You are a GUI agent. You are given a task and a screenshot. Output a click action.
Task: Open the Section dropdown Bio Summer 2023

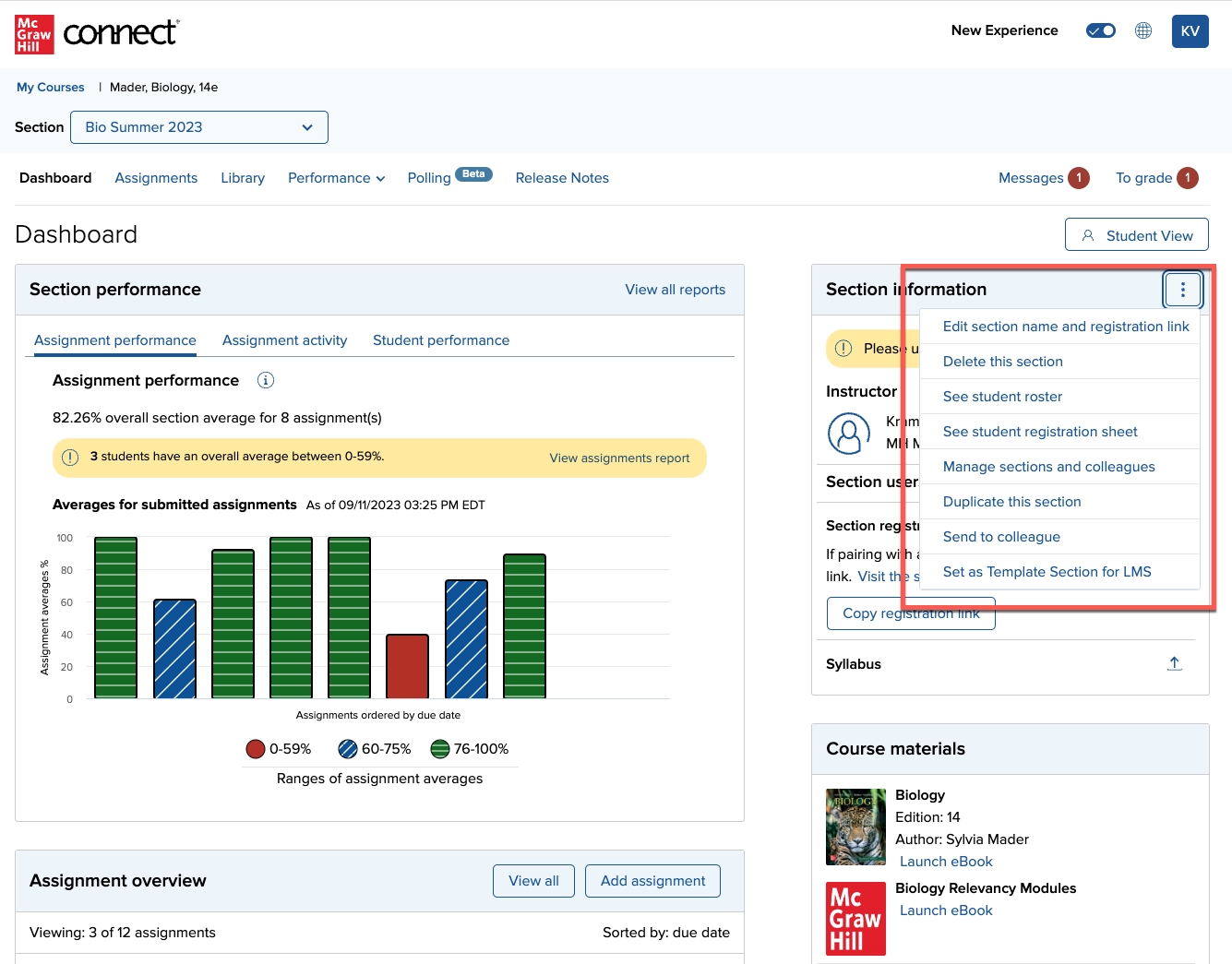(199, 127)
